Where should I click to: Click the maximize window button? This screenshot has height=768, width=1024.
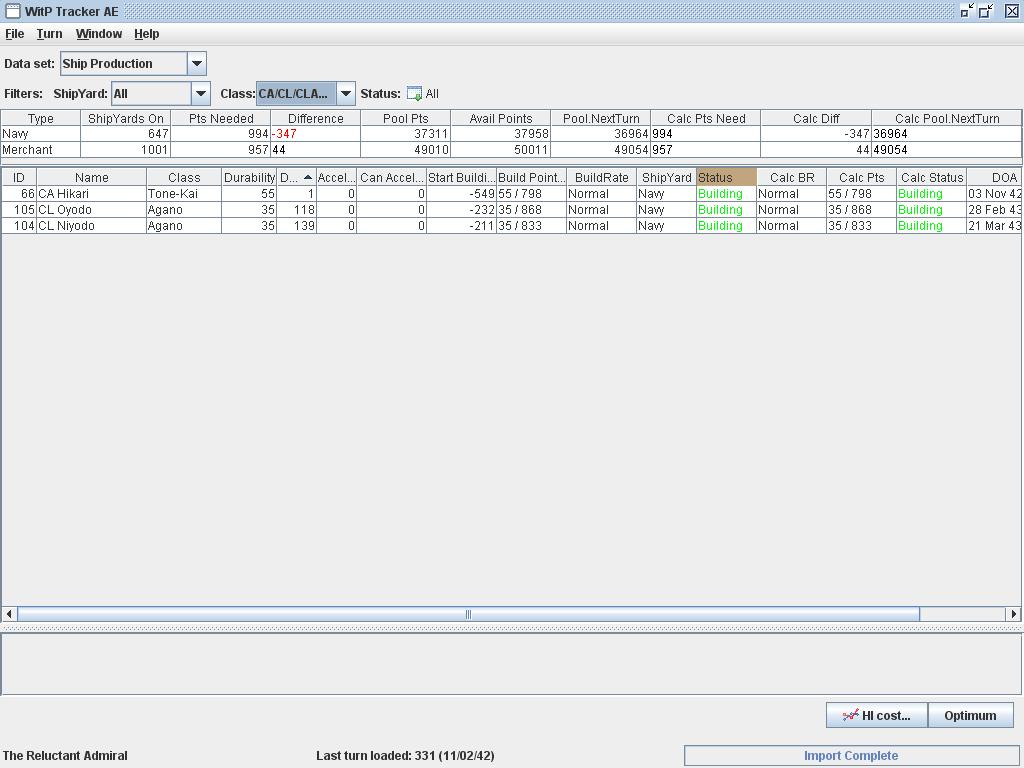[x=986, y=10]
